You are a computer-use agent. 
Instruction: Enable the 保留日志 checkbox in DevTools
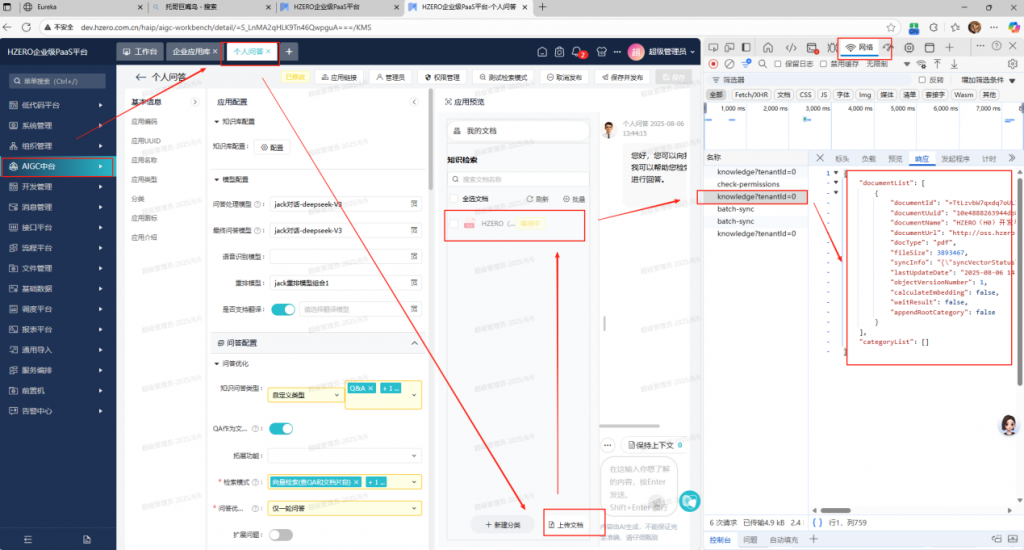(777, 64)
